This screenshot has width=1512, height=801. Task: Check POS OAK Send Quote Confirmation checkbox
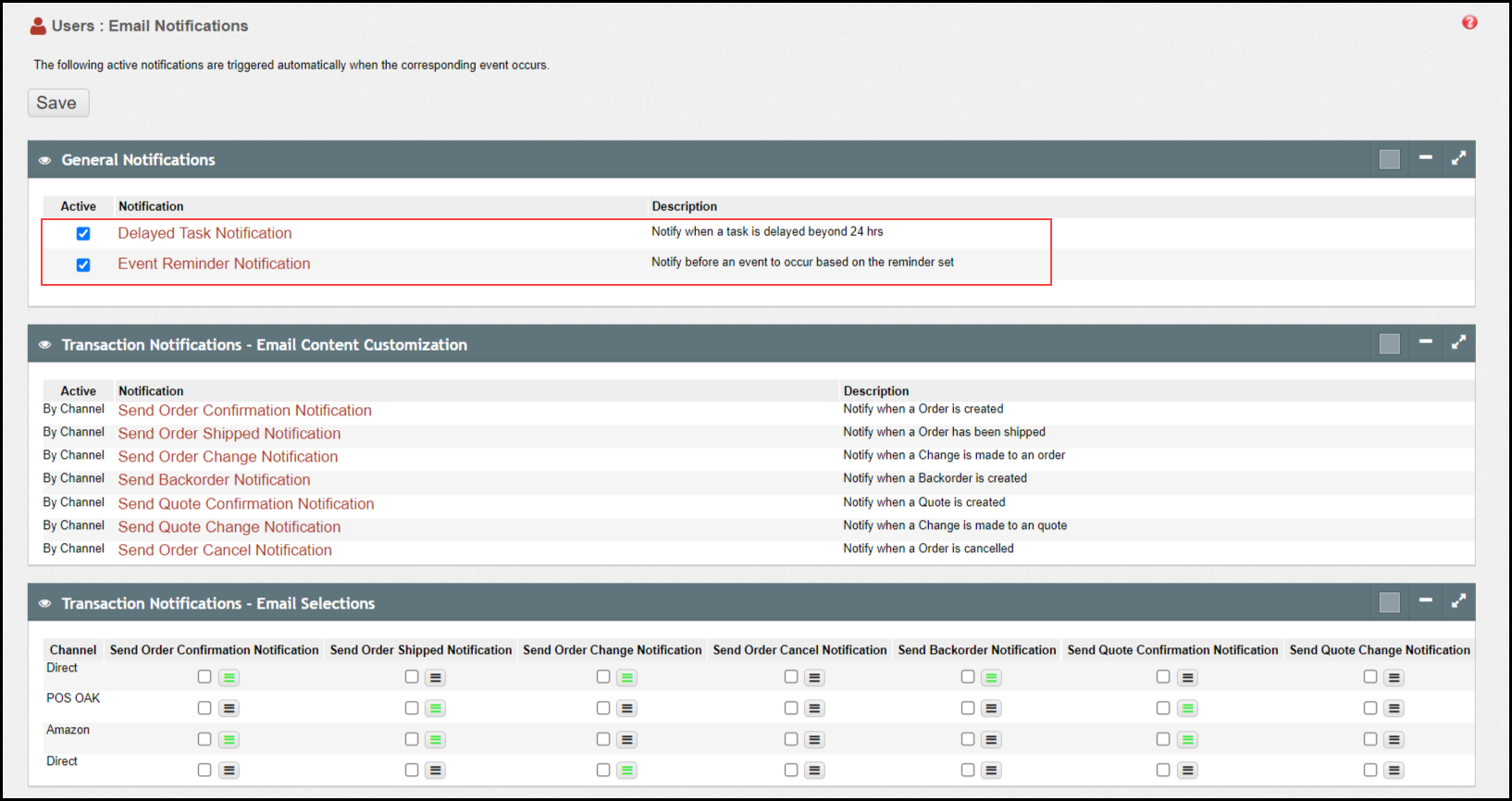tap(1163, 708)
